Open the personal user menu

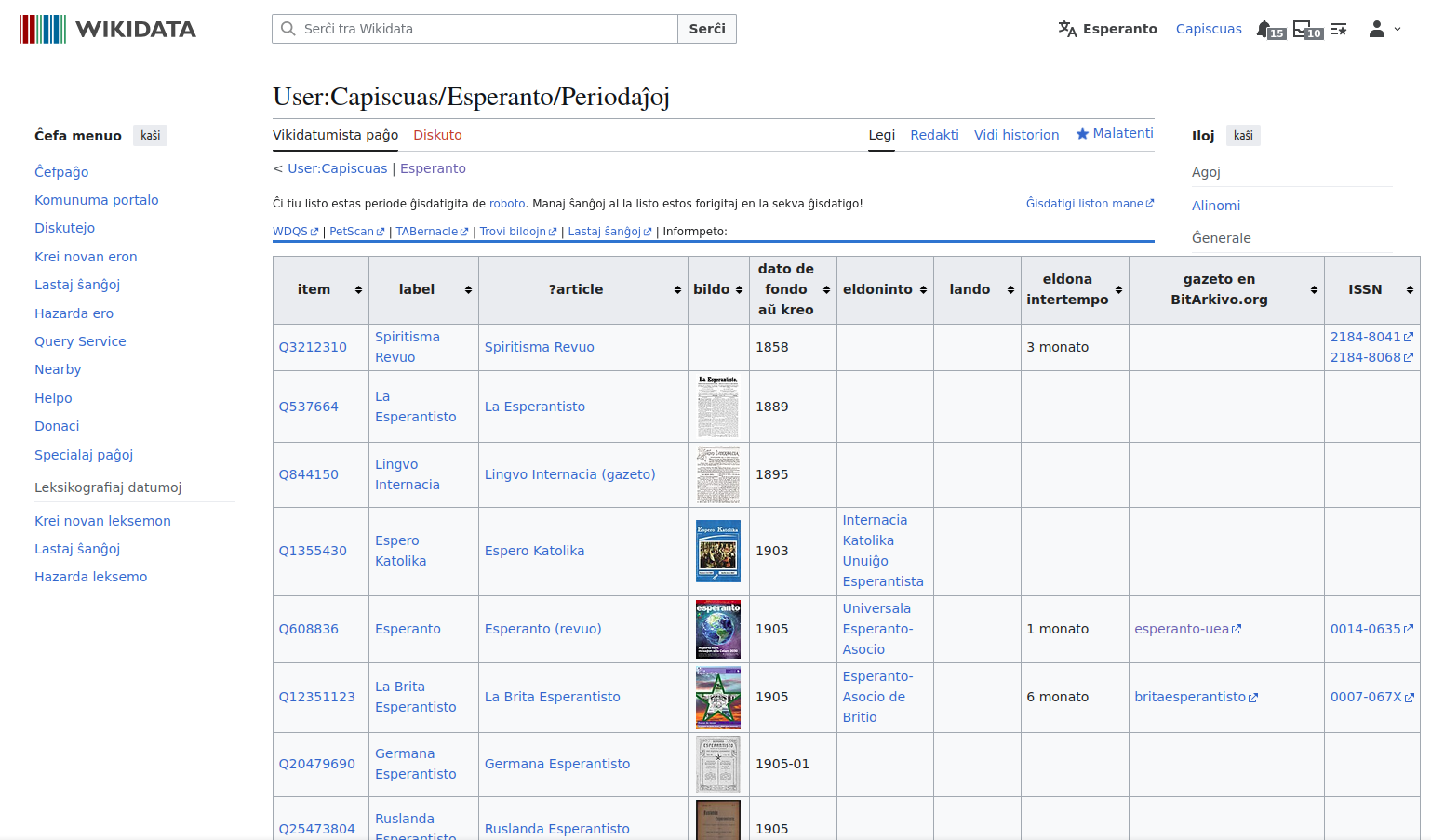tap(1384, 29)
